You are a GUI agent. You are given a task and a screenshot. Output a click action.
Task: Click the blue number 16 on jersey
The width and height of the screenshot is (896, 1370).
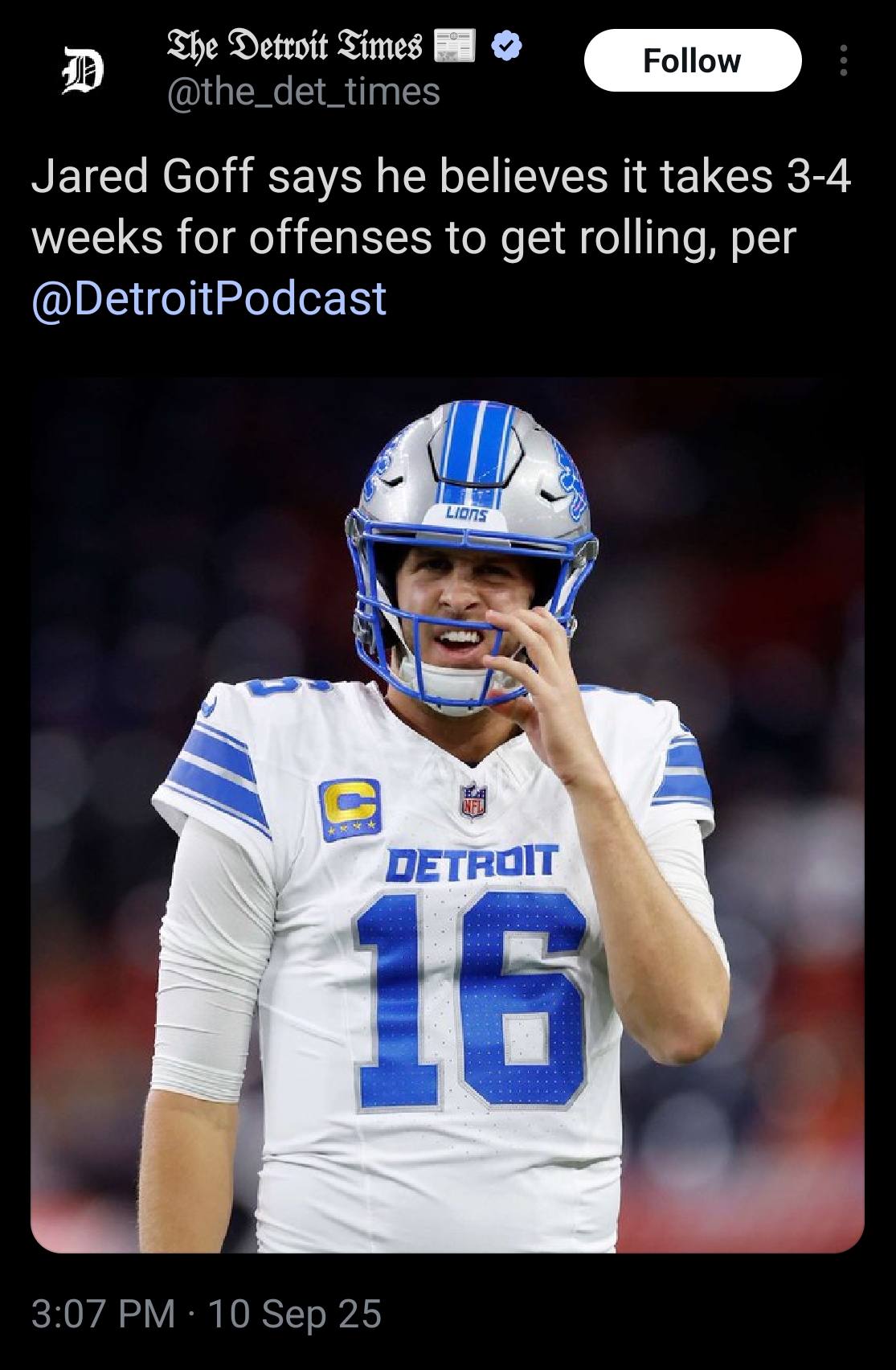coord(473,1001)
